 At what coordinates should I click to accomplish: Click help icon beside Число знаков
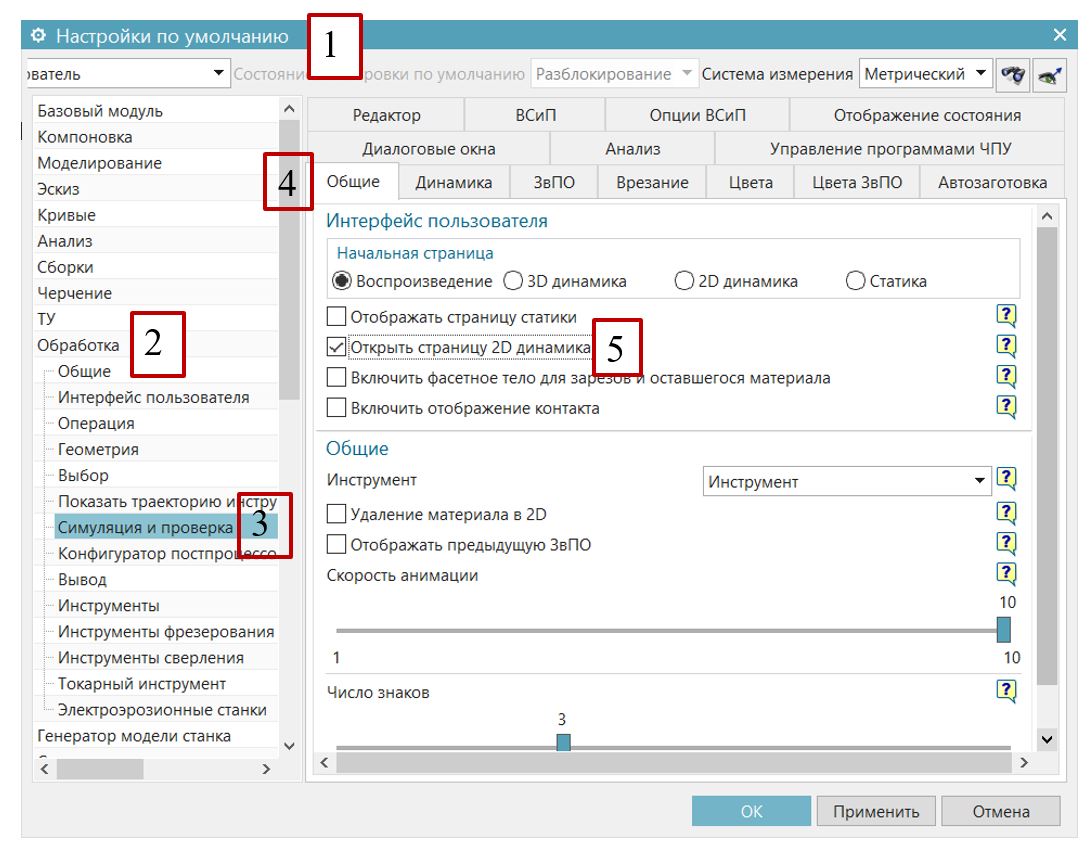pyautogui.click(x=1009, y=690)
